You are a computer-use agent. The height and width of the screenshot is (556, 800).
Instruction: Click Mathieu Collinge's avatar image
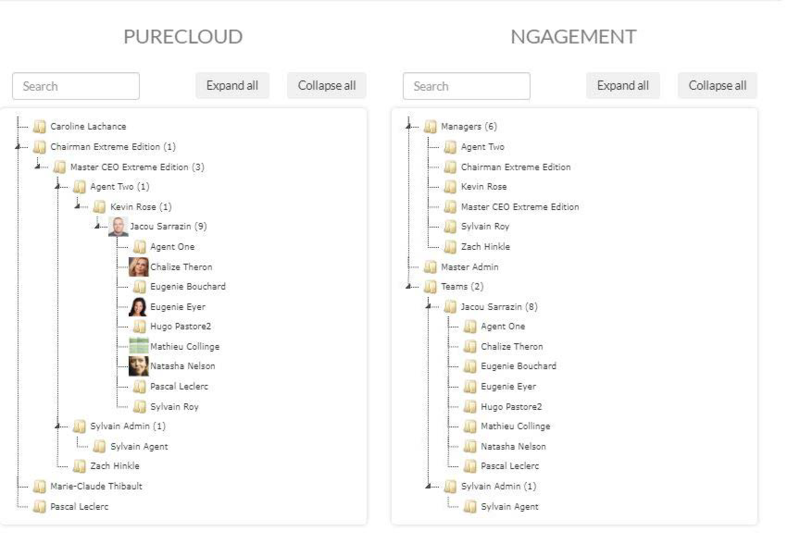pyautogui.click(x=139, y=346)
